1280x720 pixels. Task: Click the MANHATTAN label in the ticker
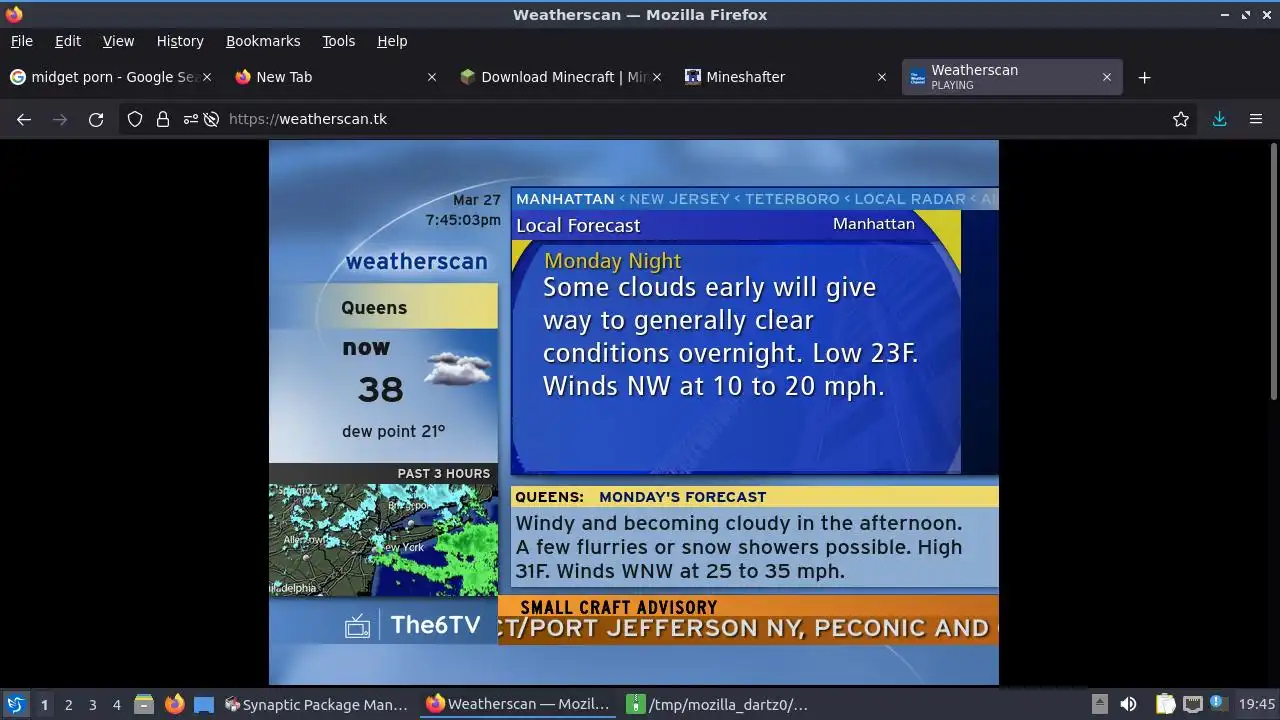[x=565, y=199]
